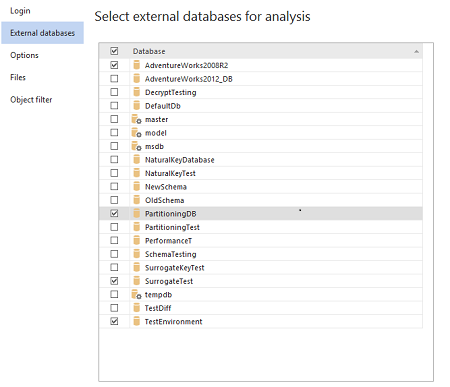Click the NaturalKeyDatabase name
This screenshot has height=387, width=450.
tap(179, 160)
